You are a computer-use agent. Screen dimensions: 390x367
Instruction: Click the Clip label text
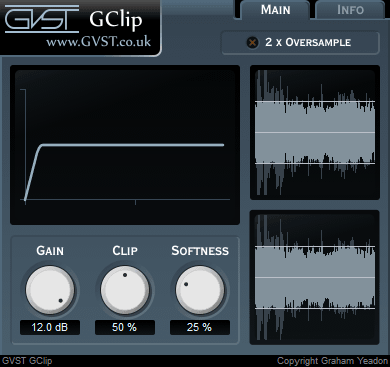(125, 251)
